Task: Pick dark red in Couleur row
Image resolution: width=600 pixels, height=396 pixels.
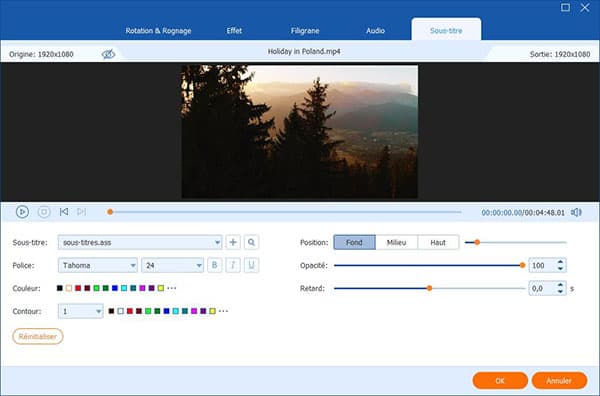Action: (x=87, y=288)
